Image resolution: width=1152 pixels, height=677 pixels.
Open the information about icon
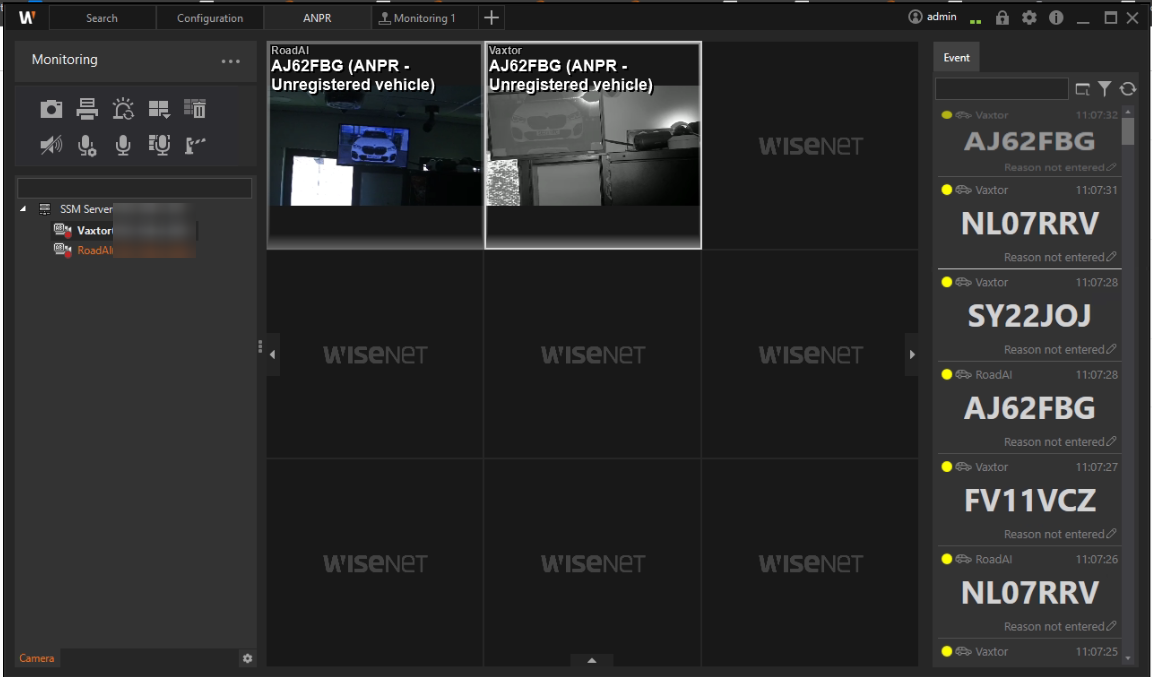point(1056,18)
